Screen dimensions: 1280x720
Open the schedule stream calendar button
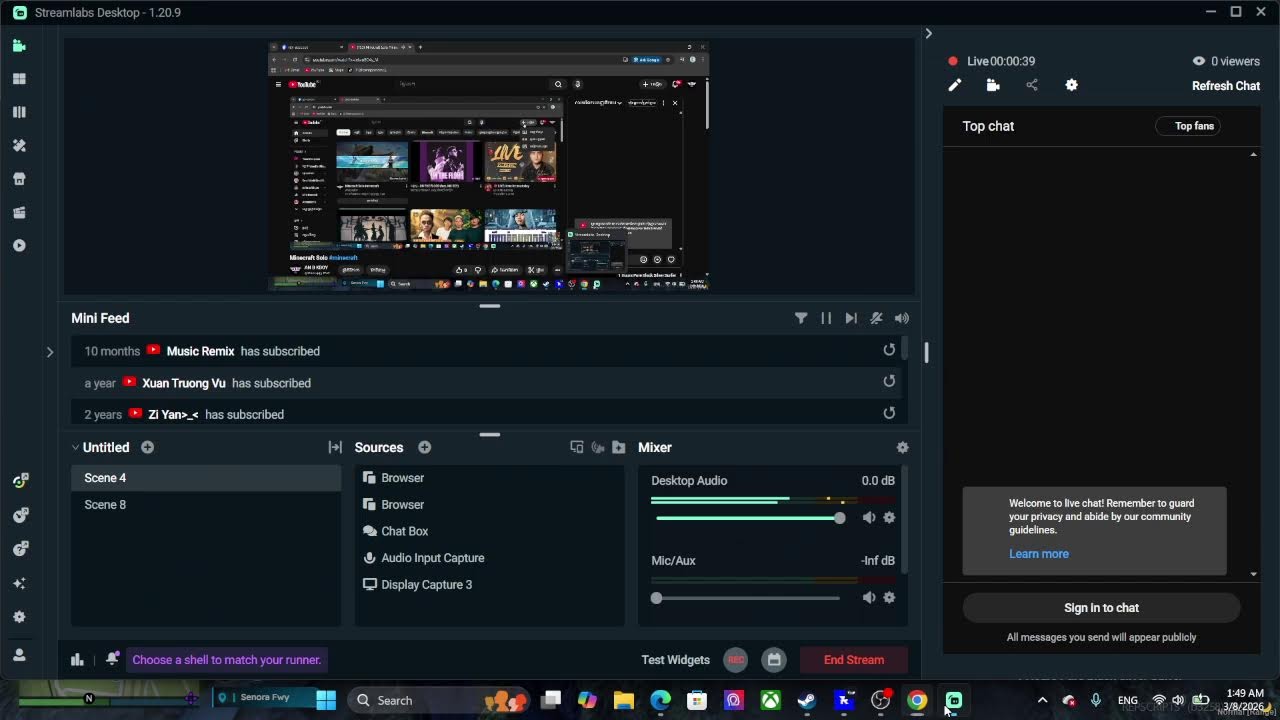(774, 660)
